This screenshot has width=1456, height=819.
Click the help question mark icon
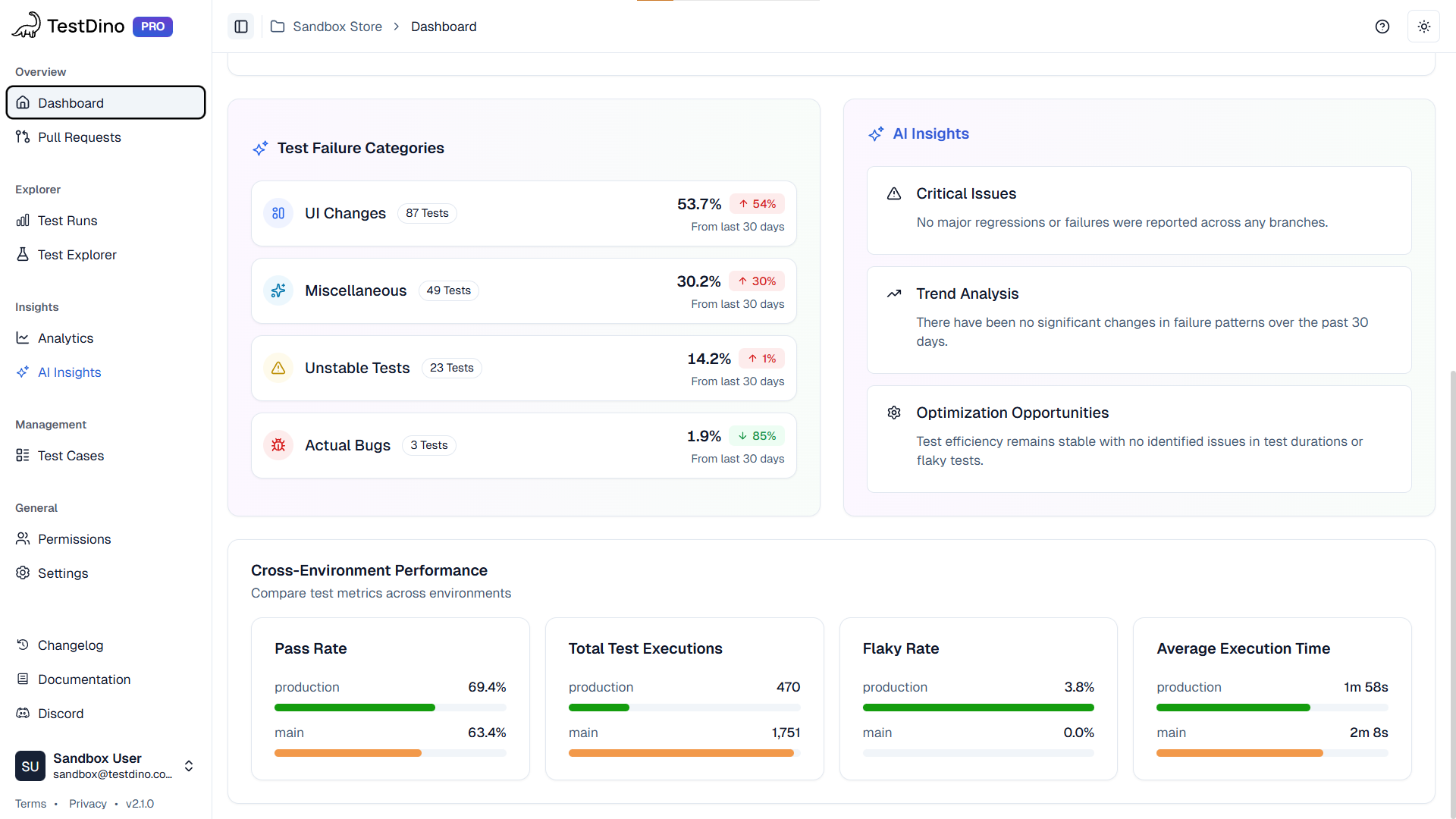click(1382, 27)
